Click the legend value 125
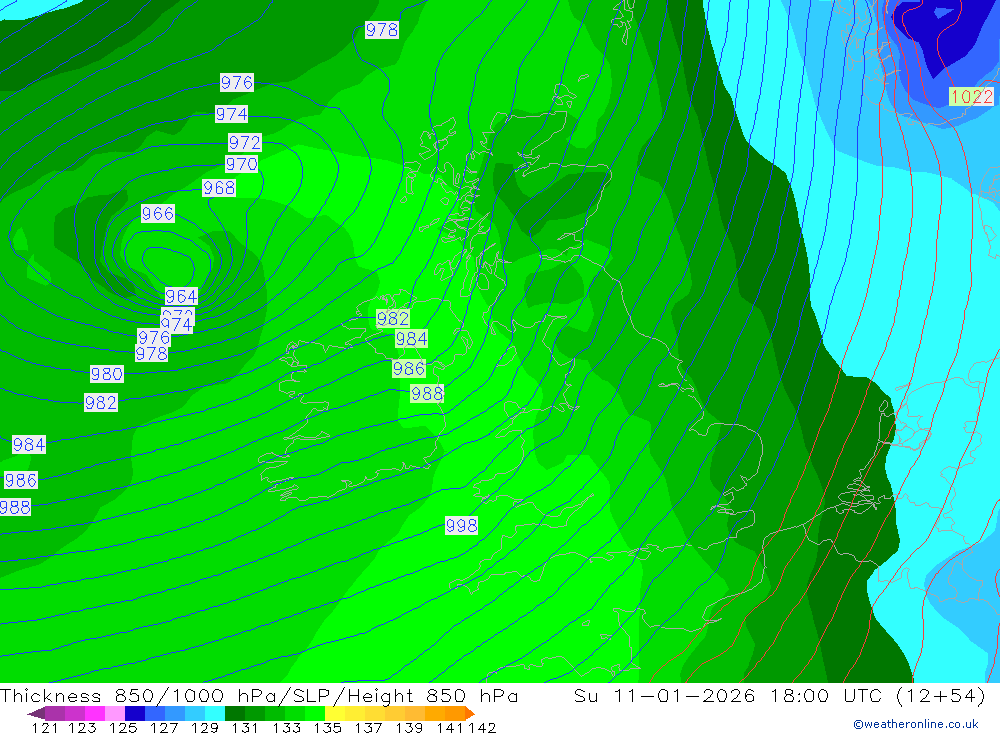 [123, 728]
